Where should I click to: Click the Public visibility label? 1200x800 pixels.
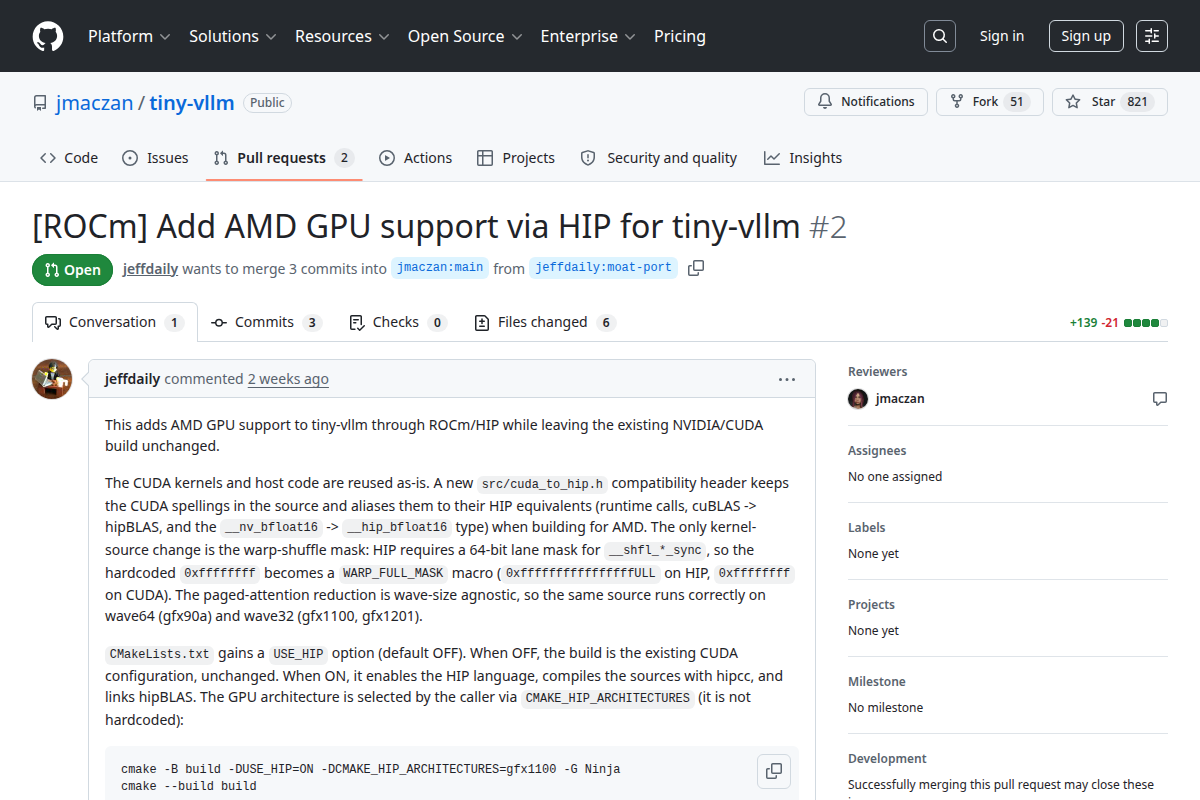click(x=267, y=103)
